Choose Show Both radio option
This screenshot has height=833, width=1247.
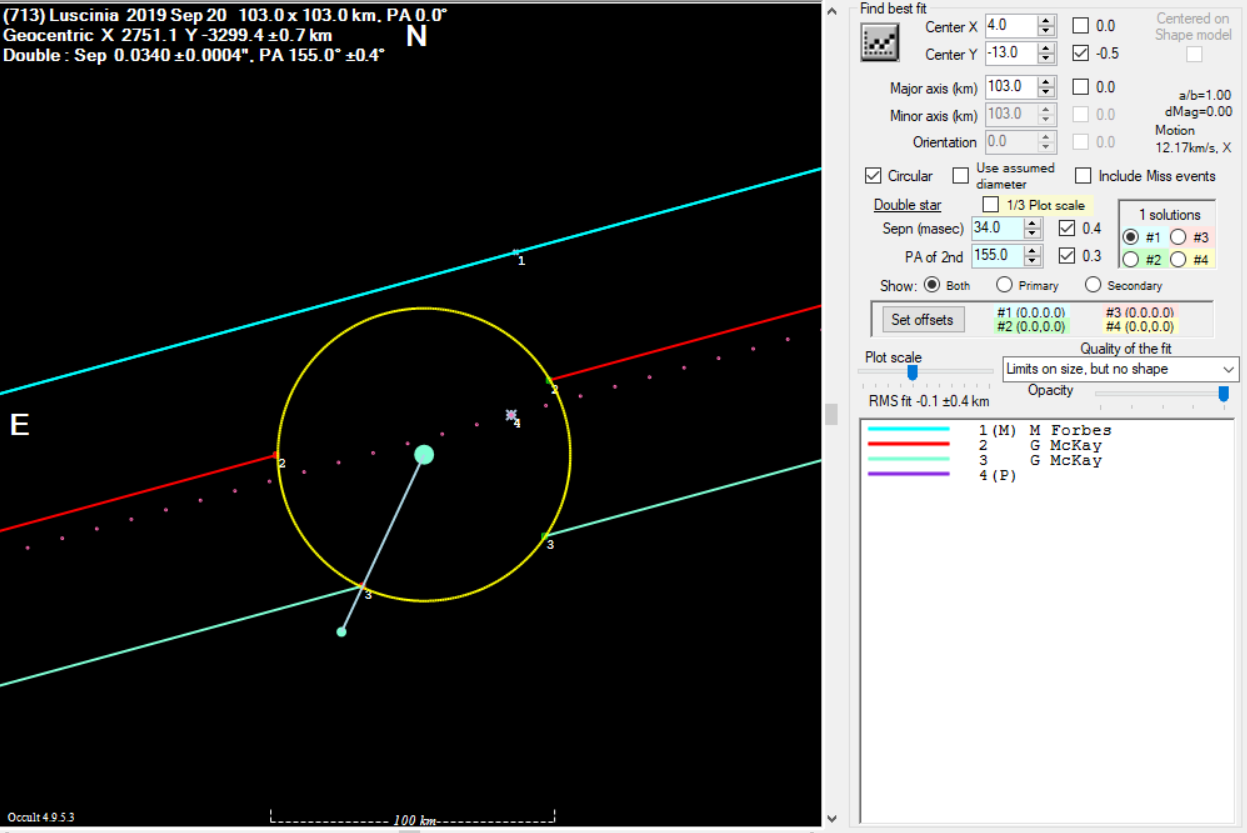932,285
